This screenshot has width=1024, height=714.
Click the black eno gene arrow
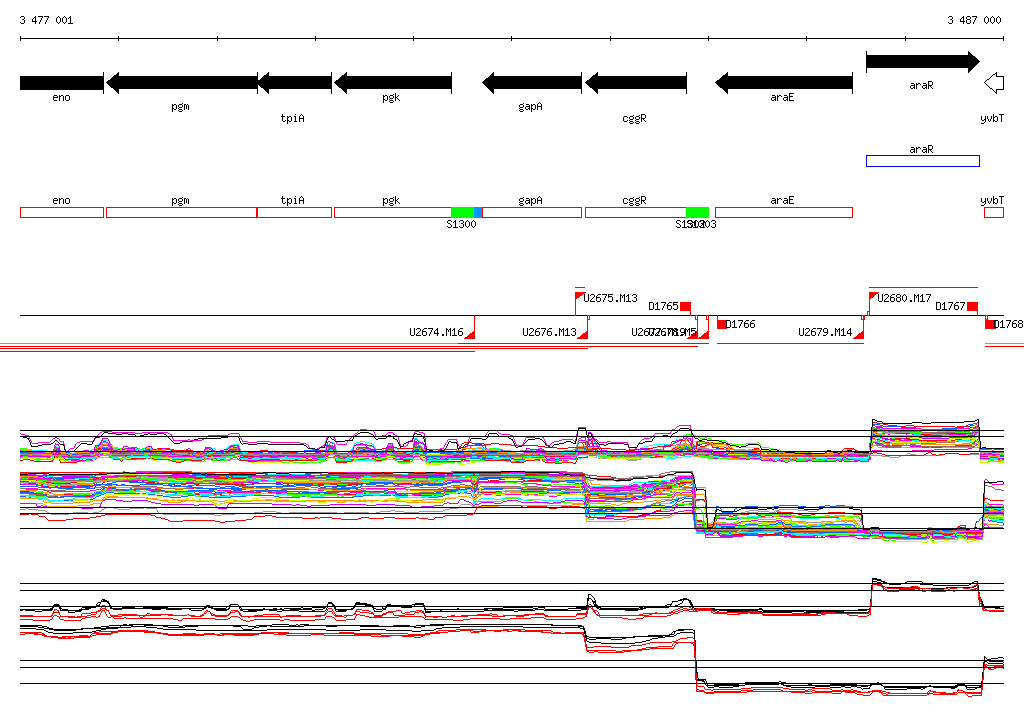[62, 83]
